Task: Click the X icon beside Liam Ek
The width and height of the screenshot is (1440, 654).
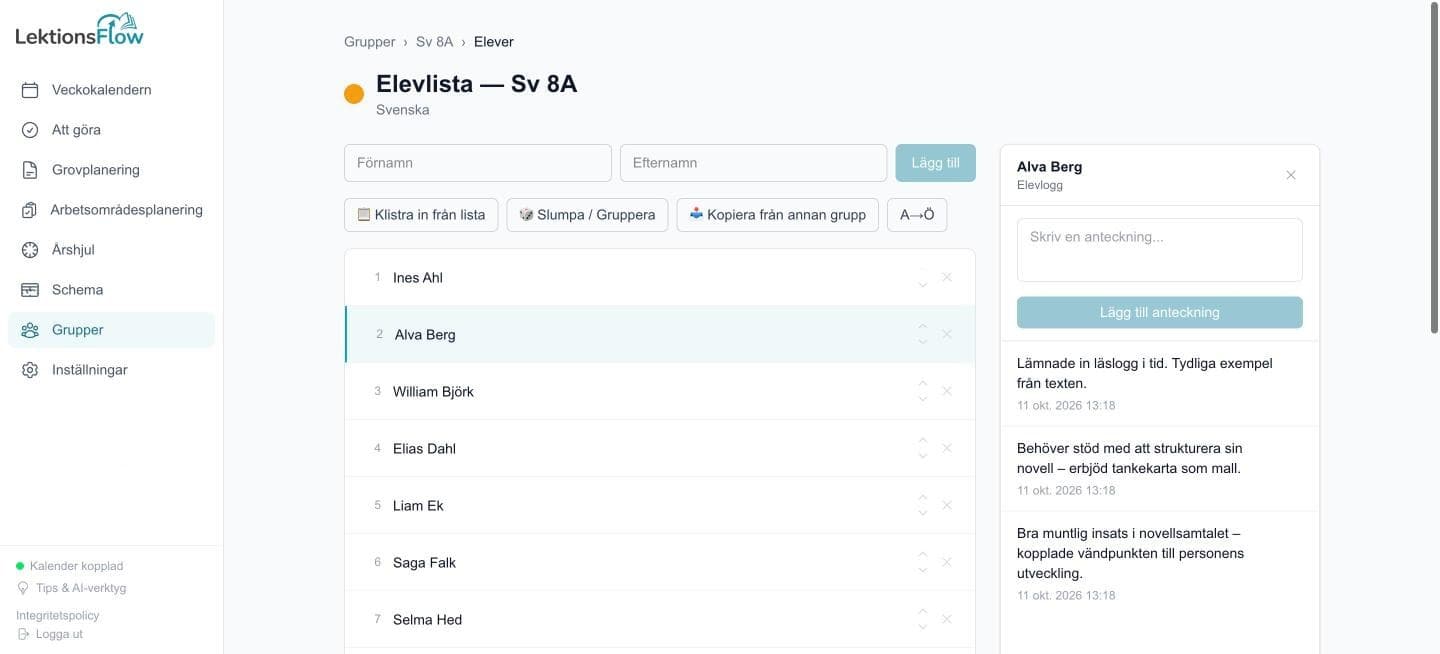Action: click(947, 505)
